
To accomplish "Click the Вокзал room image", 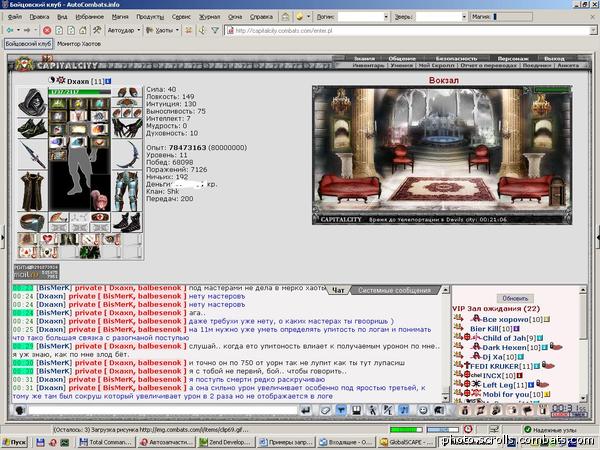I will click(442, 155).
